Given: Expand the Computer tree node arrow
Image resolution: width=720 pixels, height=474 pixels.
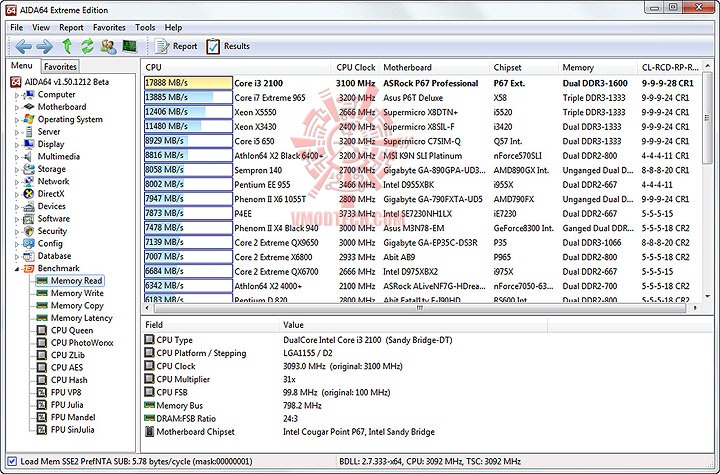Looking at the screenshot, I should 17,95.
